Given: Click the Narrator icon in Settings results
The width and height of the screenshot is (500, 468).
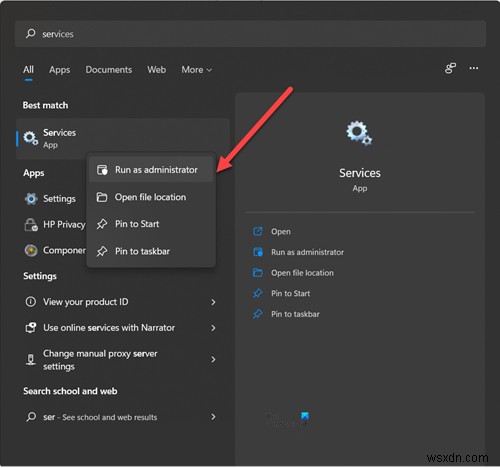Looking at the screenshot, I should click(31, 328).
